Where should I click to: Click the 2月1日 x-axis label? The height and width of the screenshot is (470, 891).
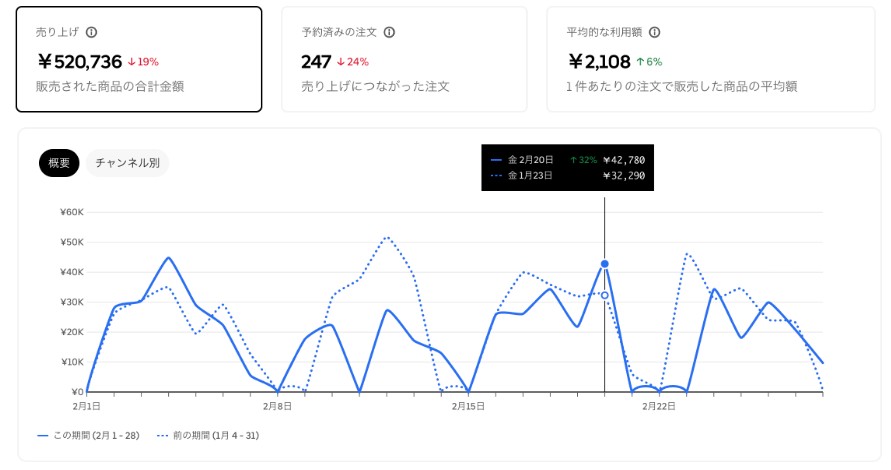86,406
